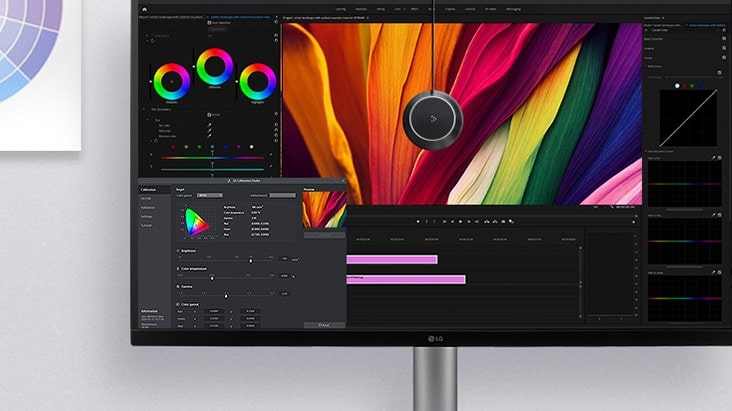Pick the cyan HSL color preset dot

click(x=212, y=147)
